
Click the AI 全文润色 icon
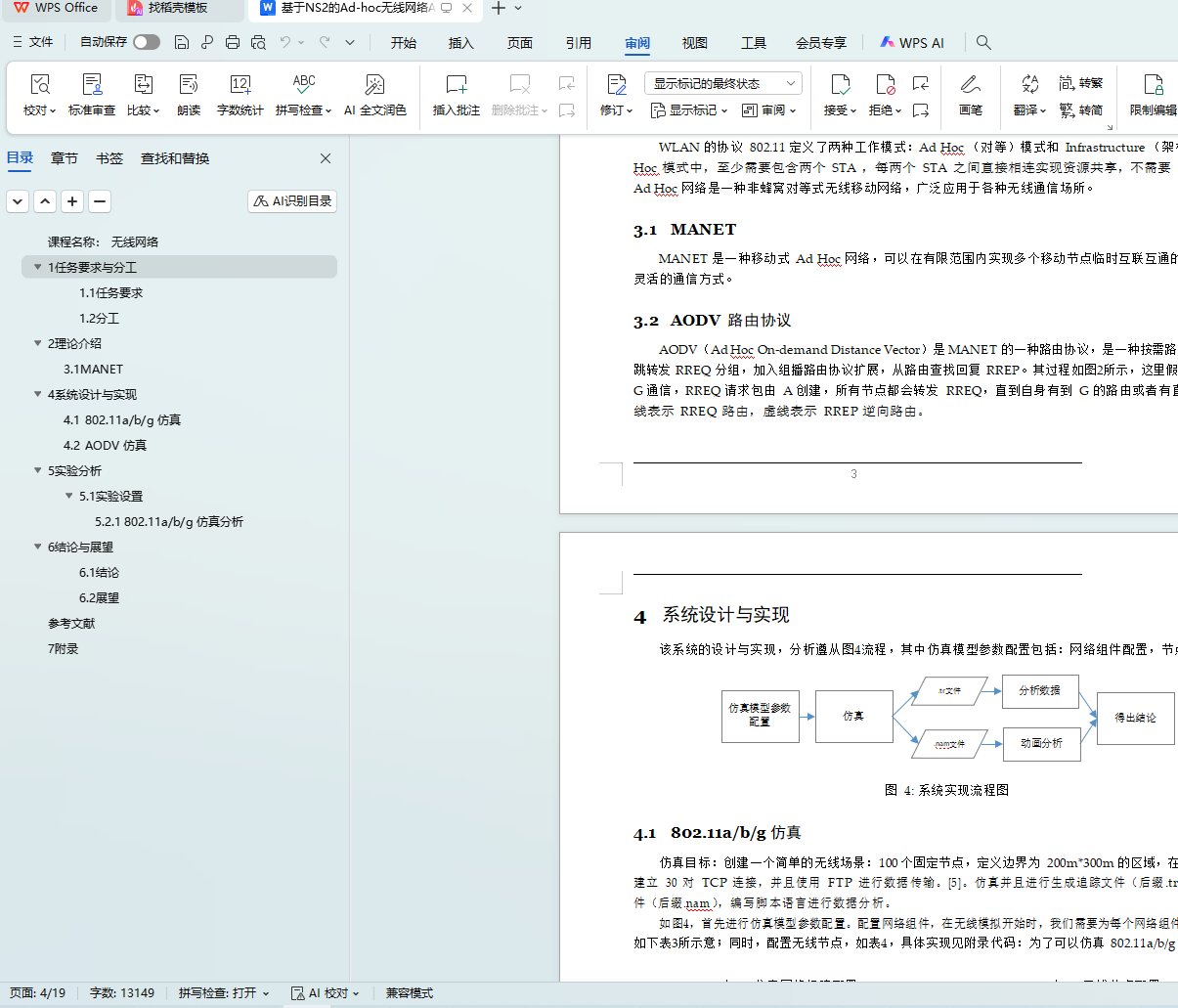tap(374, 85)
